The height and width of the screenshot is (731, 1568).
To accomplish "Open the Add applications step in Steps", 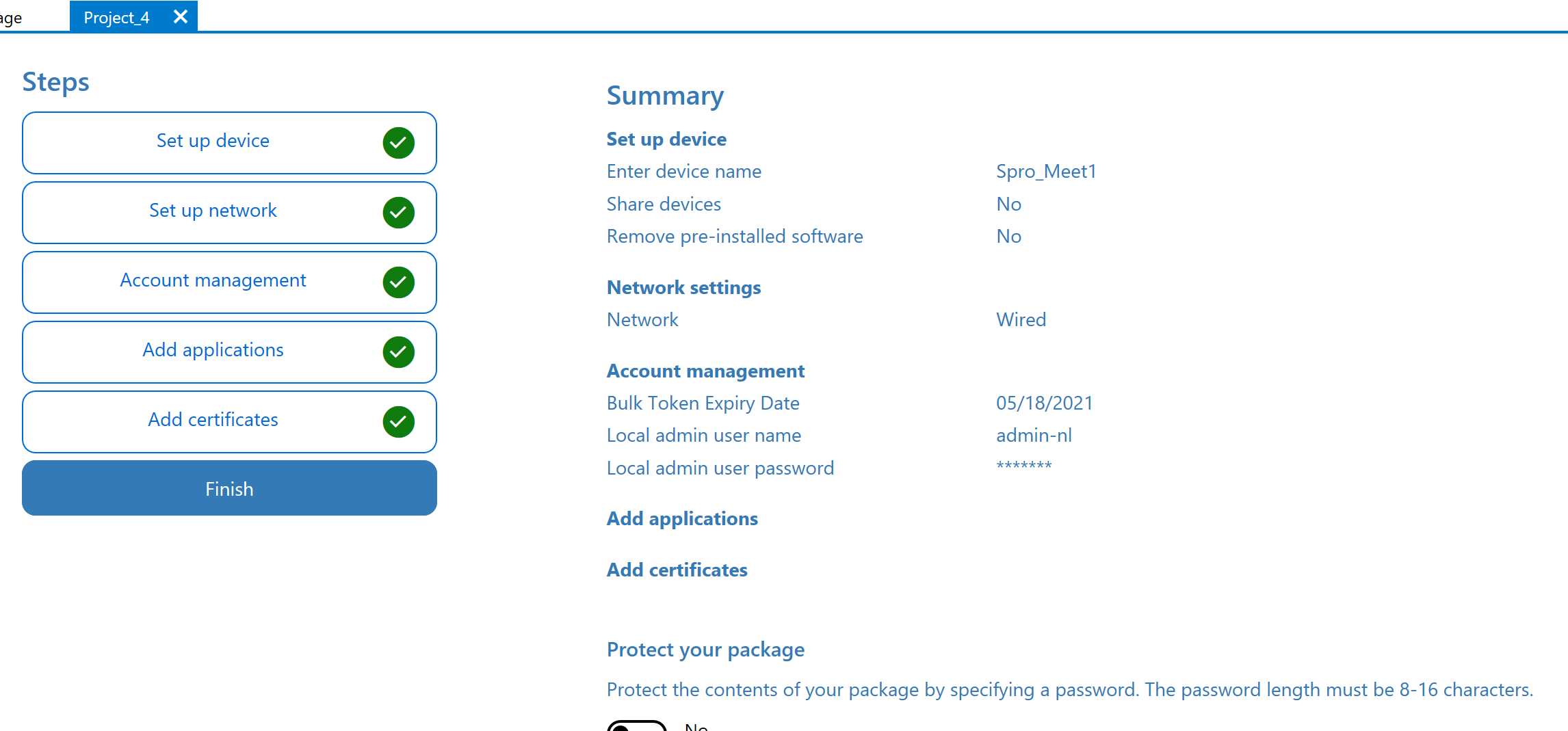I will (213, 351).
